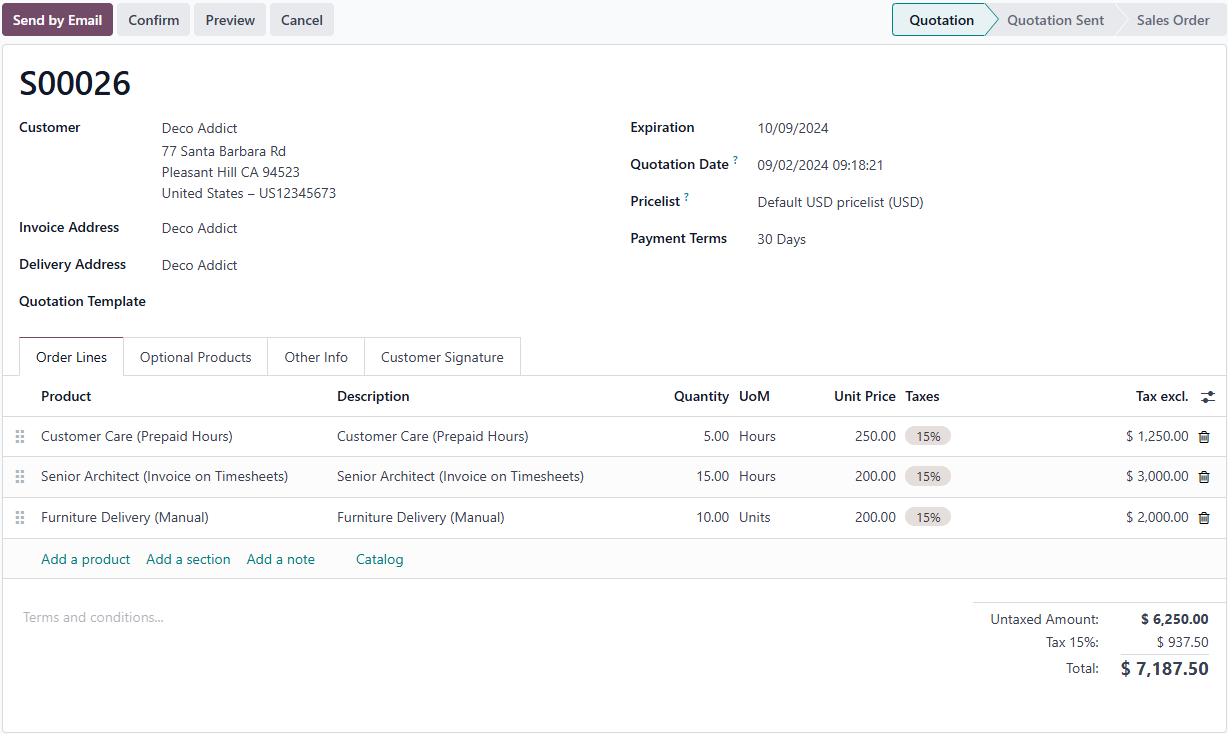Click drag handle of Furniture Delivery row
The width and height of the screenshot is (1228, 734).
pos(20,518)
